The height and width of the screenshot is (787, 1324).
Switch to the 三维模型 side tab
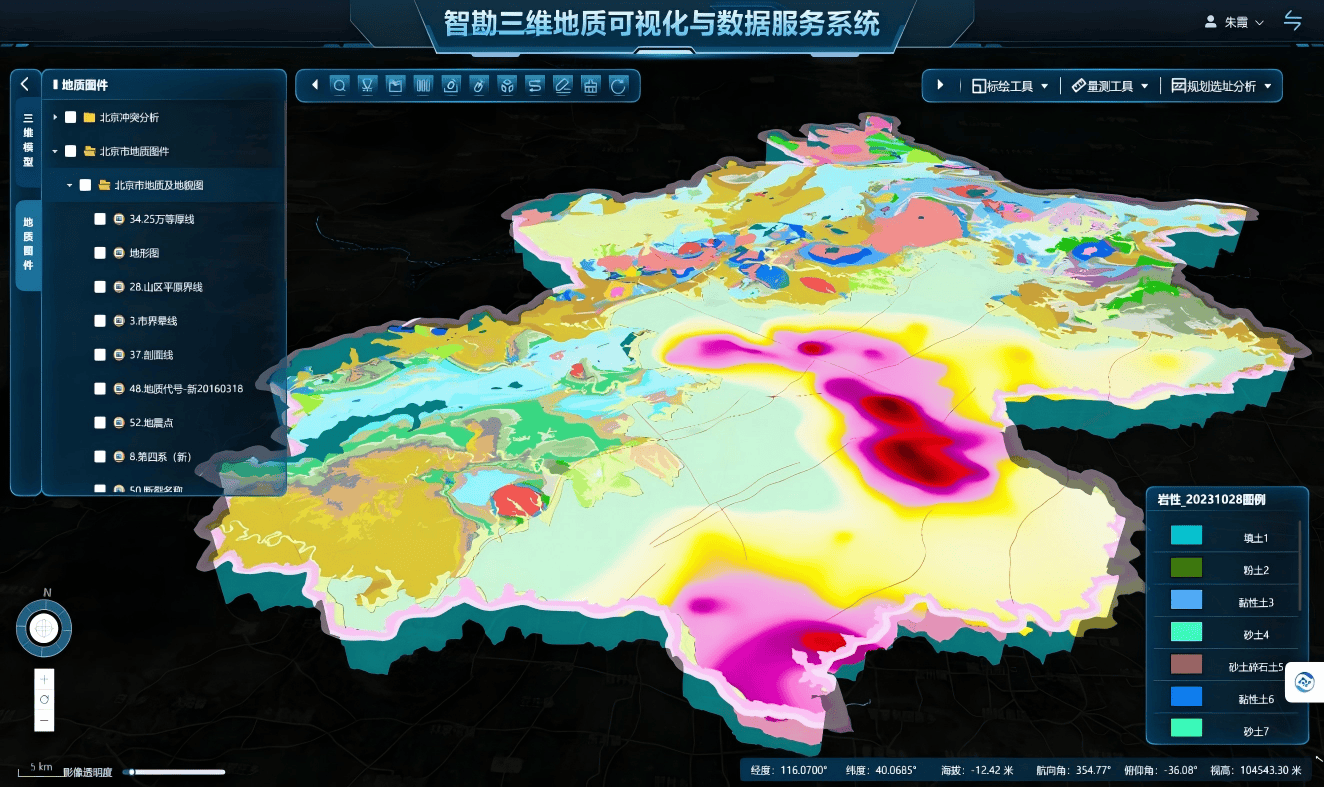point(28,140)
